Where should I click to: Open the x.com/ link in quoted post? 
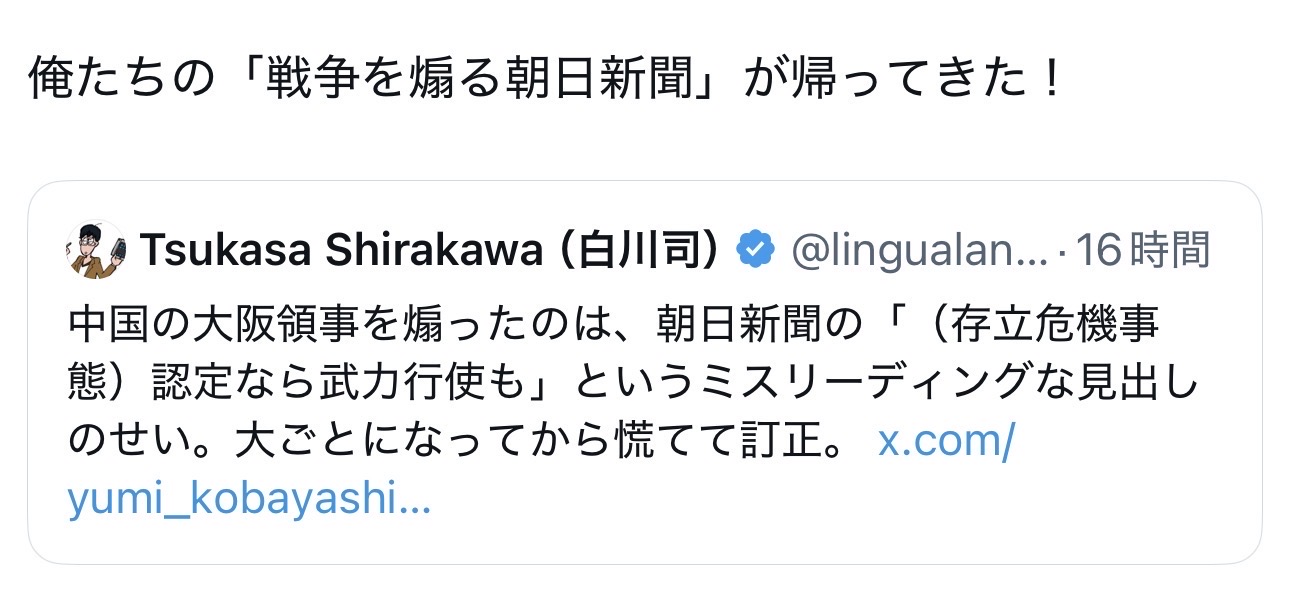click(946, 442)
